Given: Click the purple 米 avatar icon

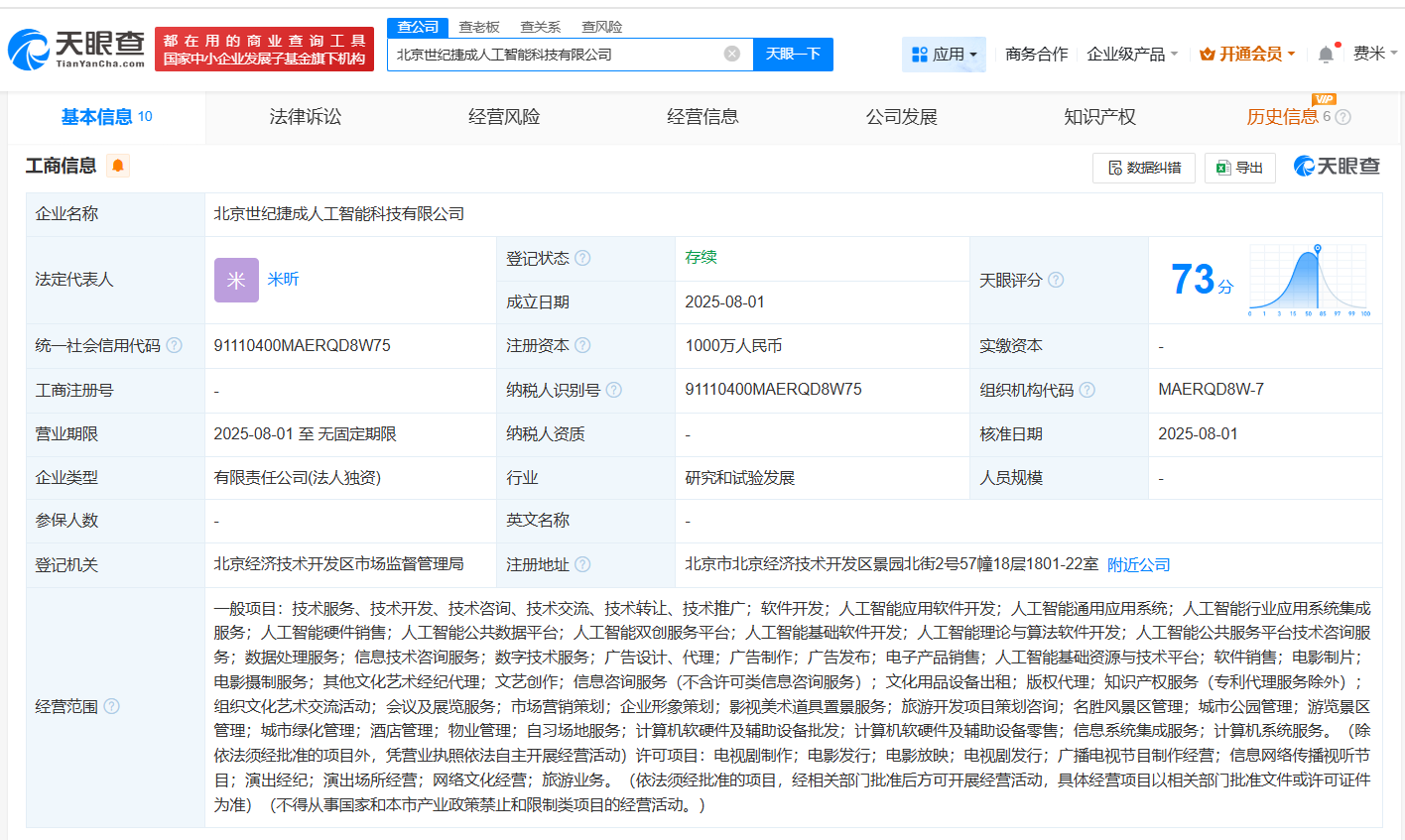Looking at the screenshot, I should (x=236, y=280).
